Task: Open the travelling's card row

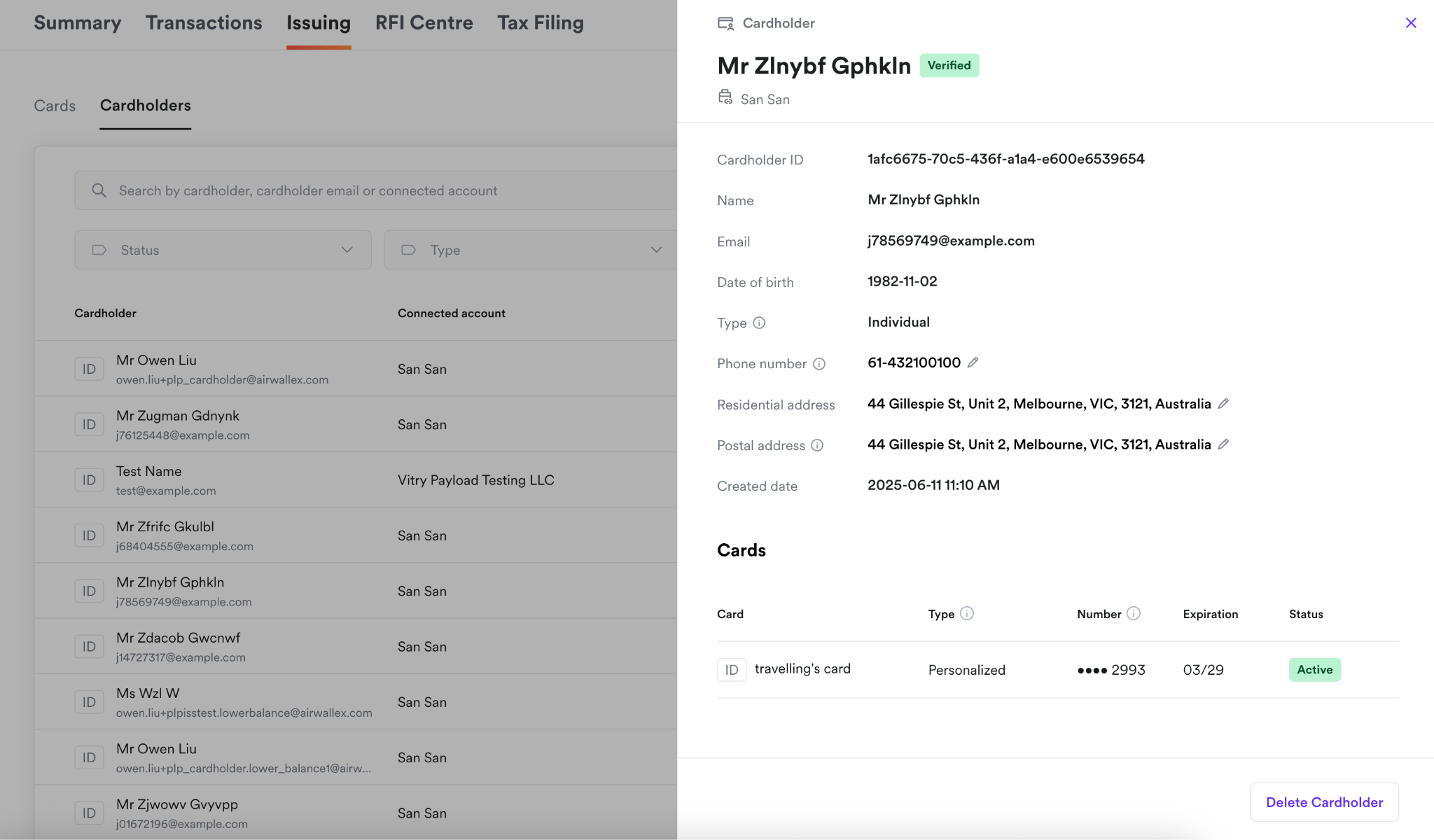Action: click(x=802, y=669)
